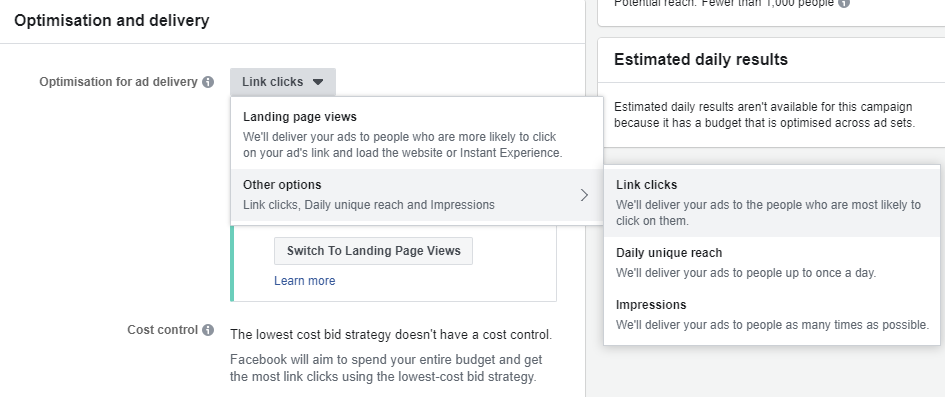Click the Optimisation and delivery heading

pyautogui.click(x=111, y=20)
